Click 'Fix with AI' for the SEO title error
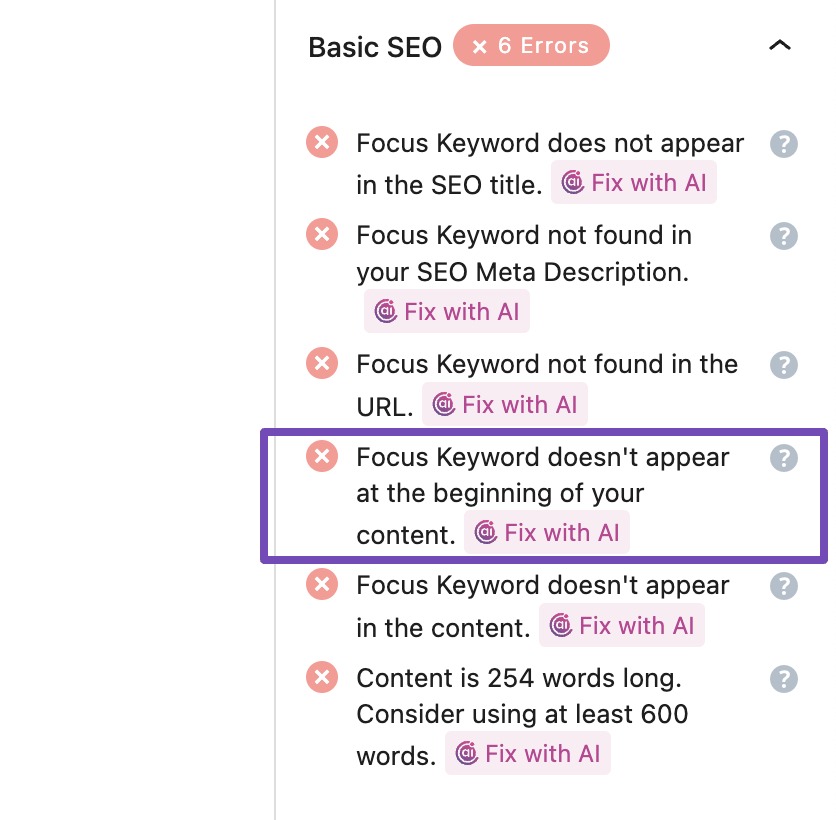Image resolution: width=836 pixels, height=820 pixels. (x=634, y=182)
